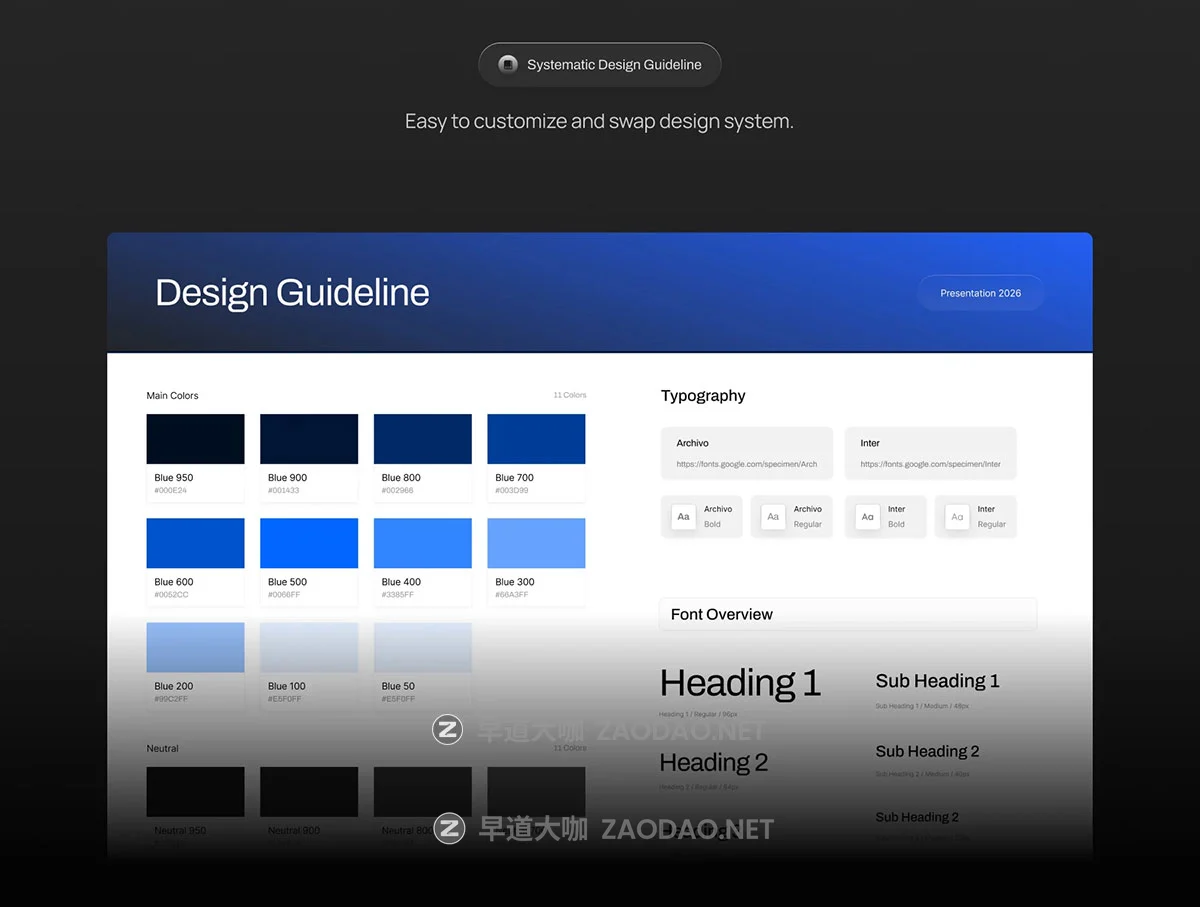
Task: Click the Aa preview icon for Archivo Regular
Action: coord(773,517)
